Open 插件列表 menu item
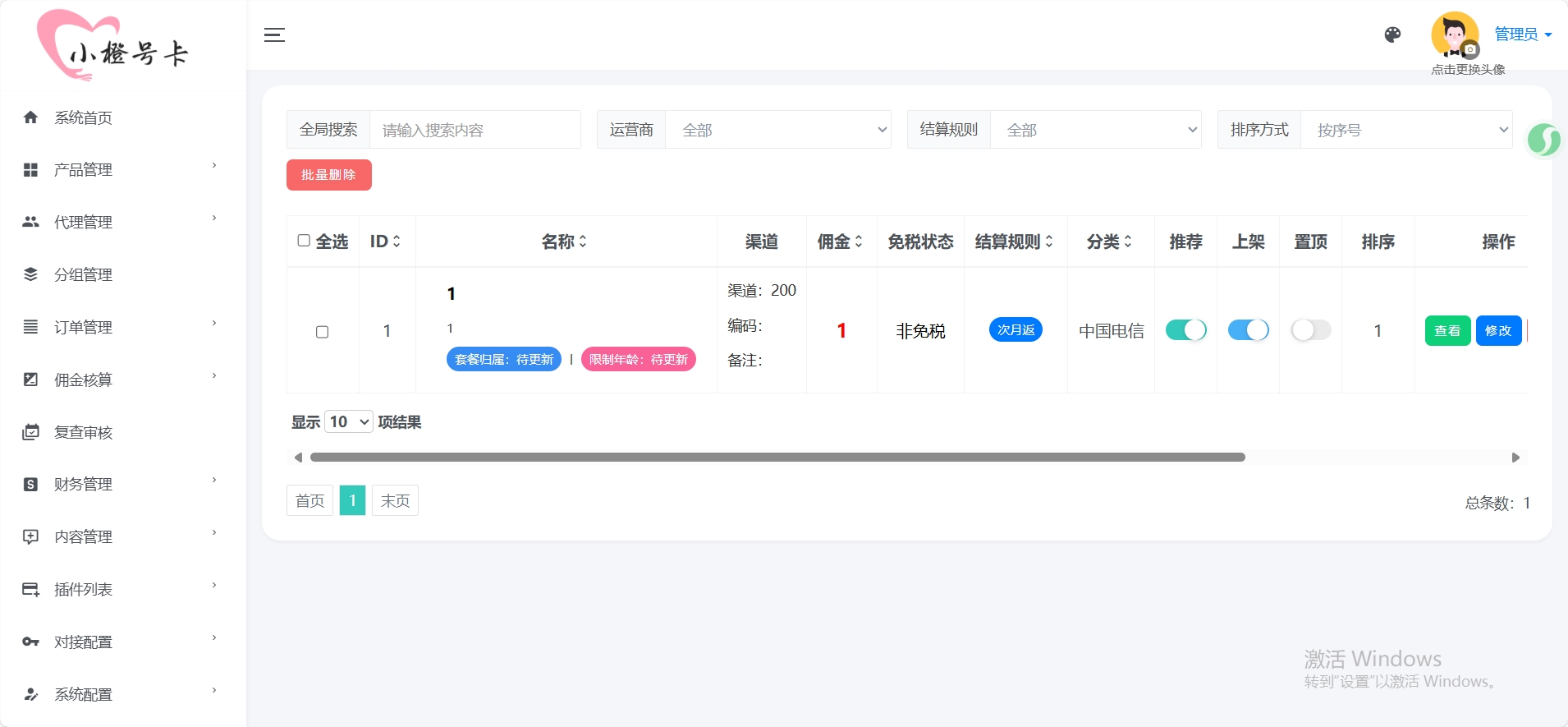The height and width of the screenshot is (727, 1568). (x=123, y=589)
